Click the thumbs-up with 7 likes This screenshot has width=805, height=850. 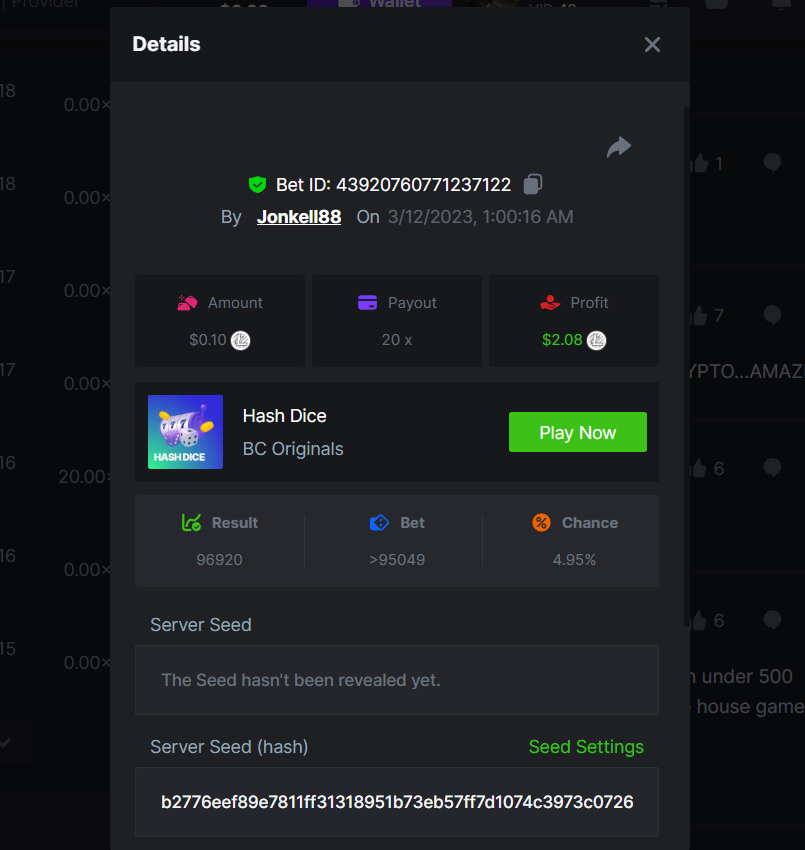pos(699,316)
